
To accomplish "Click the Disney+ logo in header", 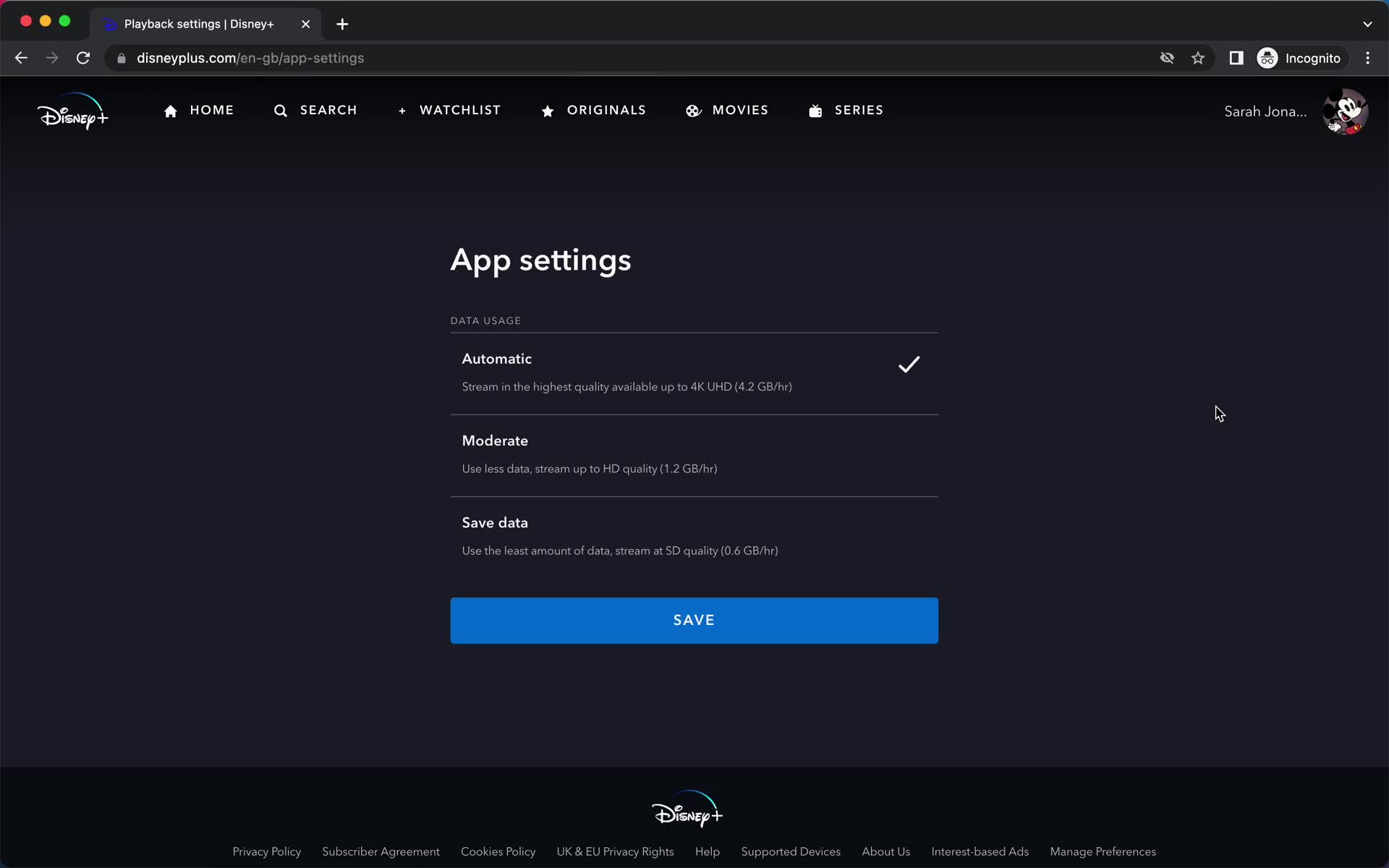I will pos(72,111).
